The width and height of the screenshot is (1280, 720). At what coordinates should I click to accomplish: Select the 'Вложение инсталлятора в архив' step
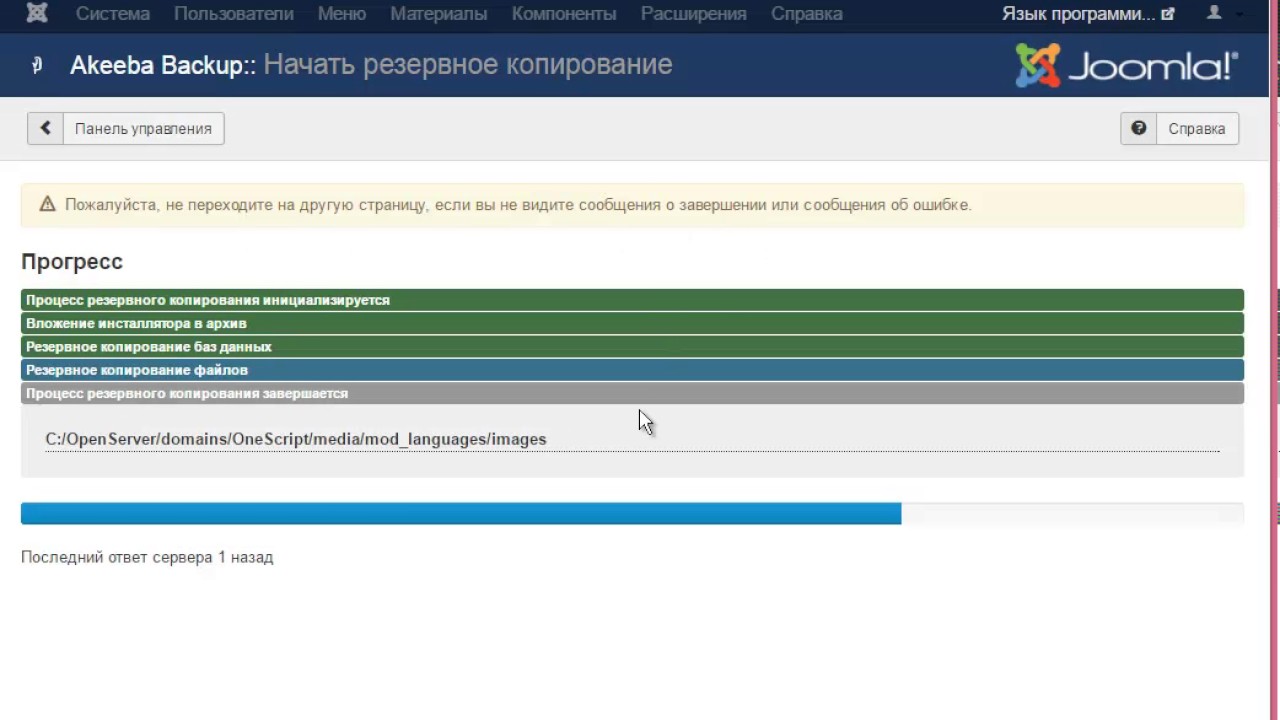pos(632,323)
